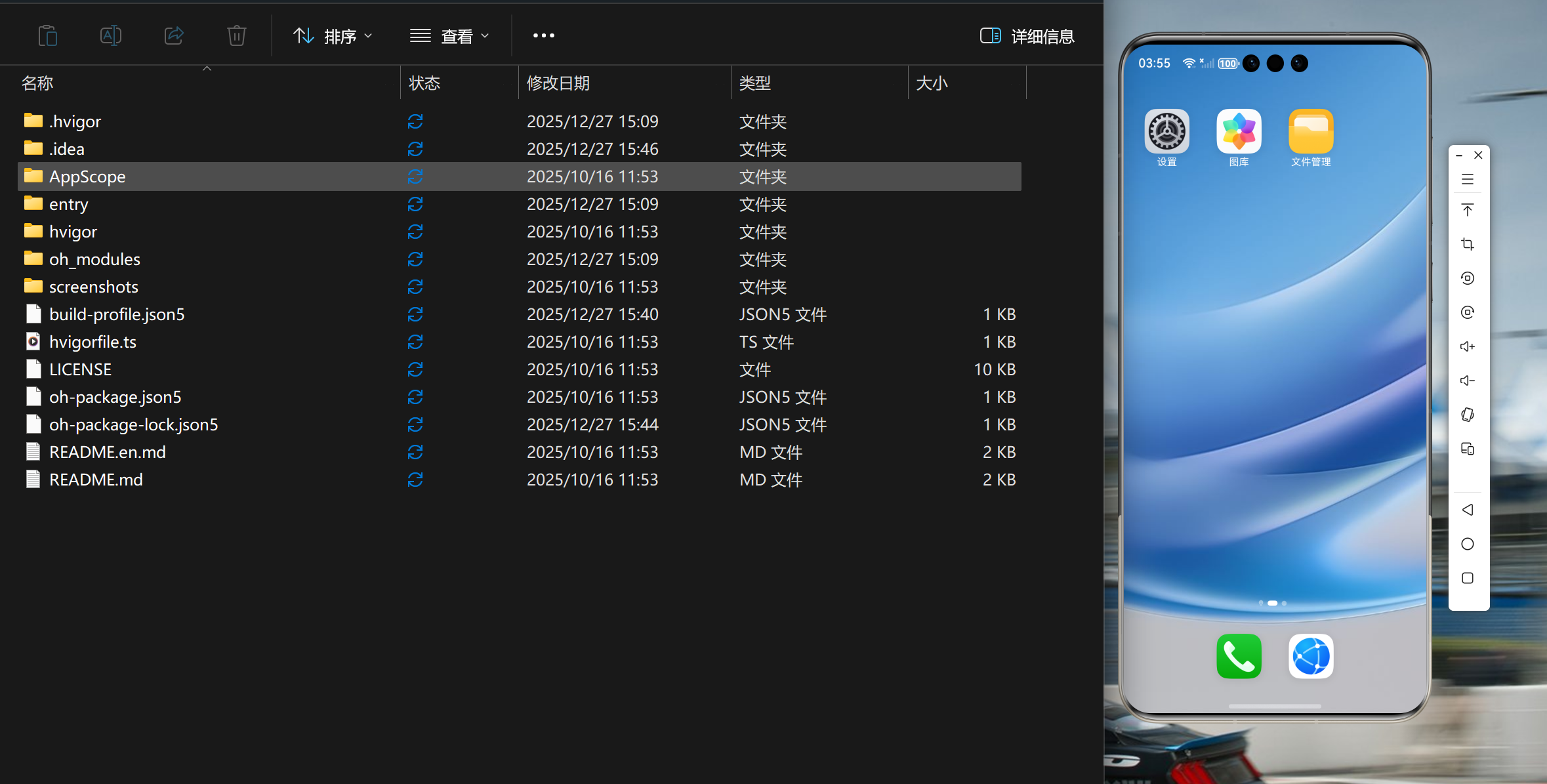Screen dimensions: 1547x784
Task: Open the emulator hamburger menu icon
Action: [1468, 179]
